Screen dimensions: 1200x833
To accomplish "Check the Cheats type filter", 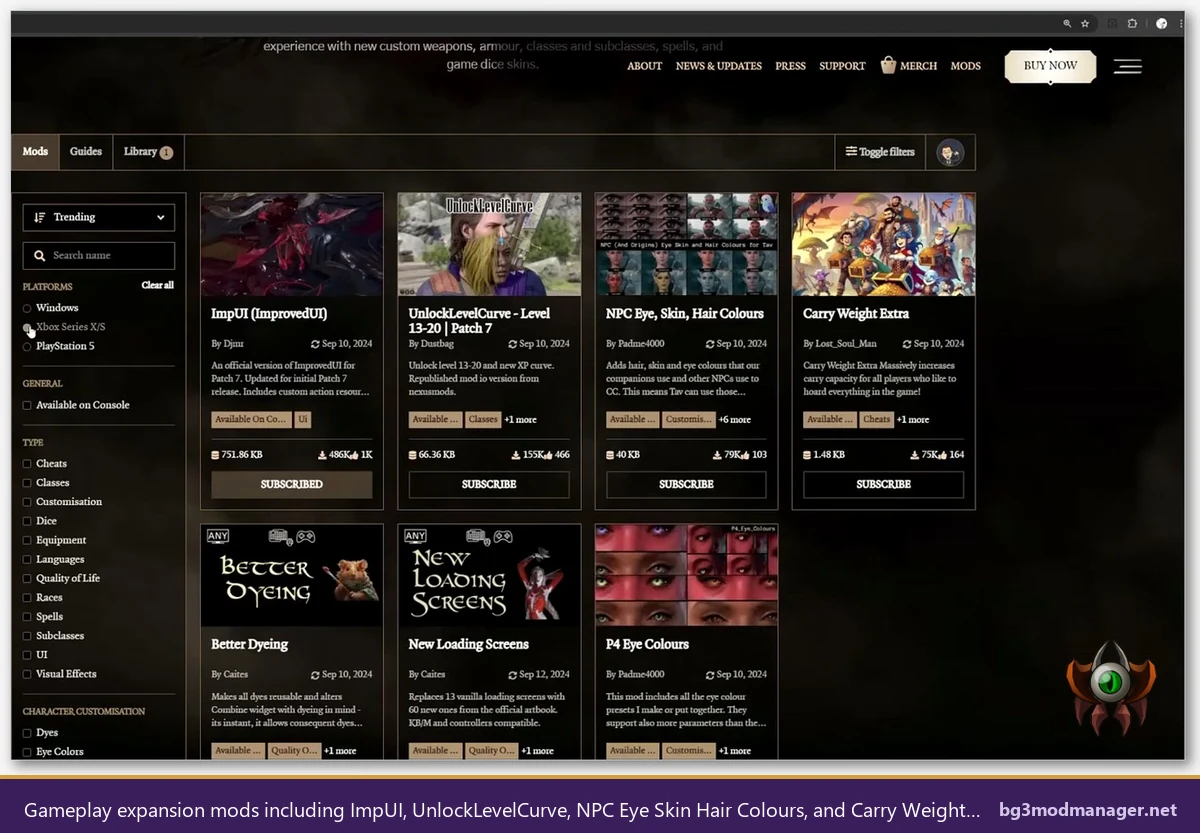I will 27,464.
